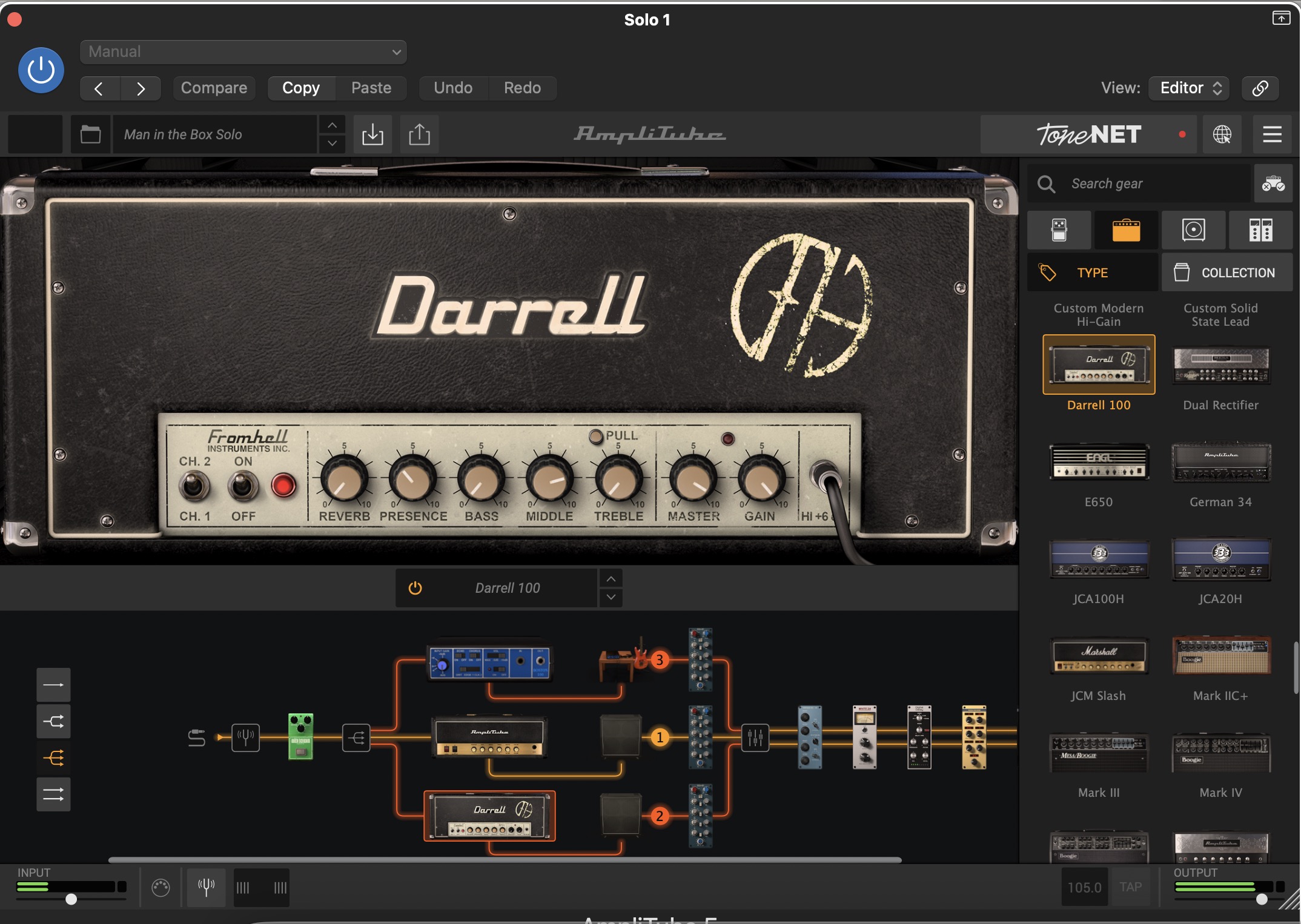Click the Copy button
The height and width of the screenshot is (924, 1301).
click(x=301, y=88)
